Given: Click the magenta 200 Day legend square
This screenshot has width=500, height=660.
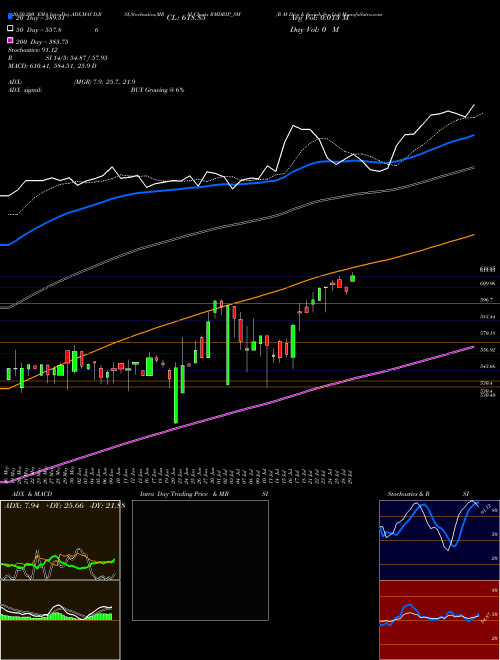Looking at the screenshot, I should (11, 41).
